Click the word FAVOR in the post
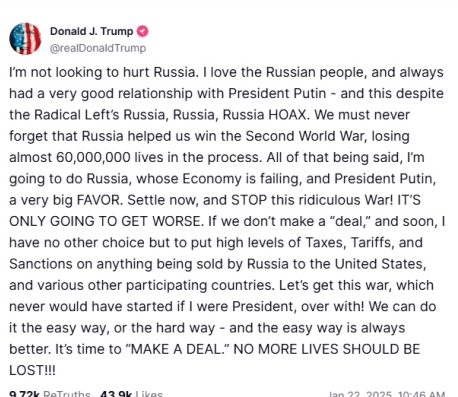Viewport: 458px width, 397px height. pos(100,200)
